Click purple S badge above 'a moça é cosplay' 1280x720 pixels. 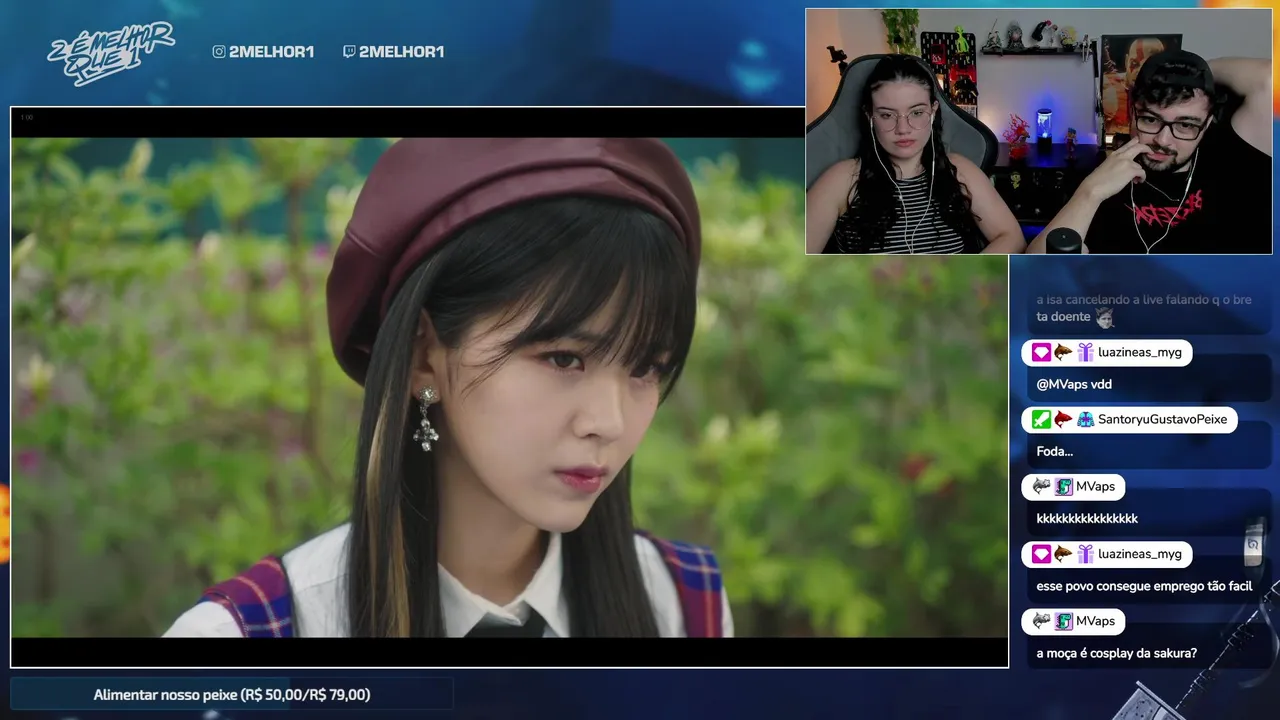tap(1063, 621)
